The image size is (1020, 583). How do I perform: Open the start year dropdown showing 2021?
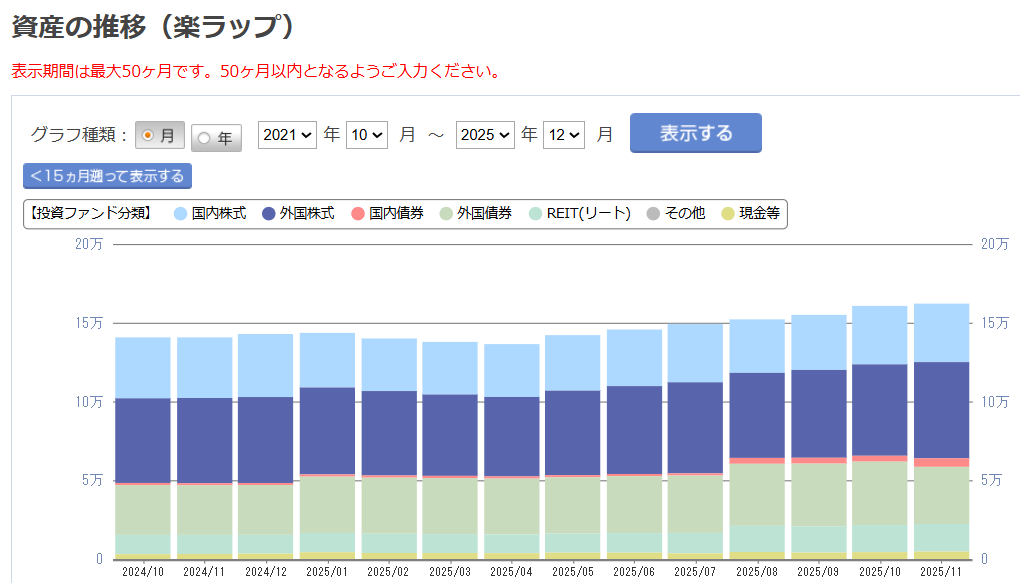[287, 134]
